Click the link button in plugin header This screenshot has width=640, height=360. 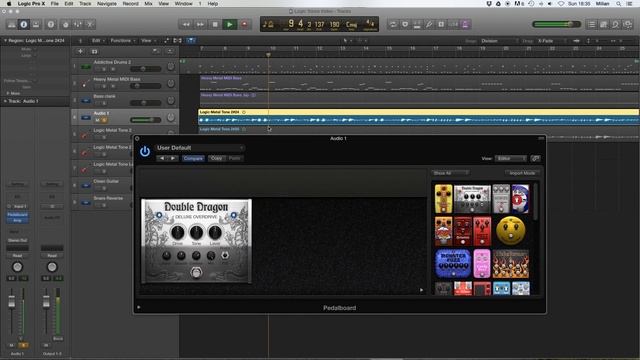(536, 158)
